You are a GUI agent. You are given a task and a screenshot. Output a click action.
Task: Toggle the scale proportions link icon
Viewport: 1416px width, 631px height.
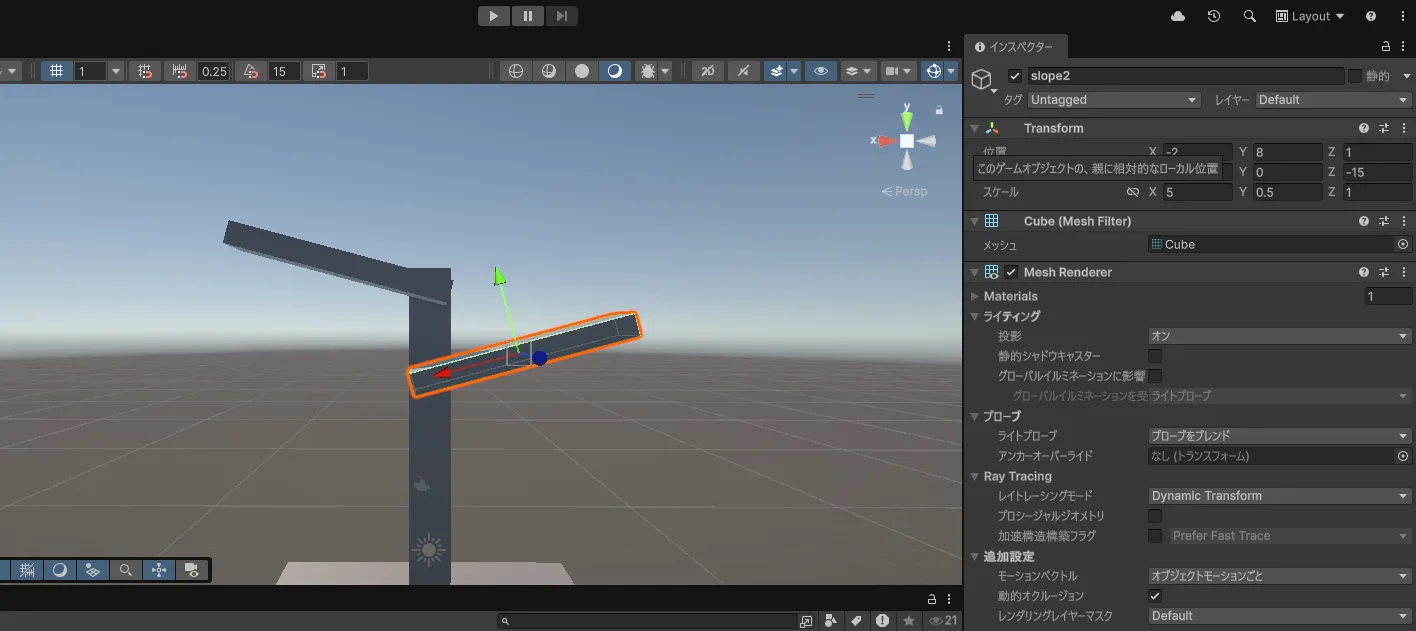(1132, 192)
